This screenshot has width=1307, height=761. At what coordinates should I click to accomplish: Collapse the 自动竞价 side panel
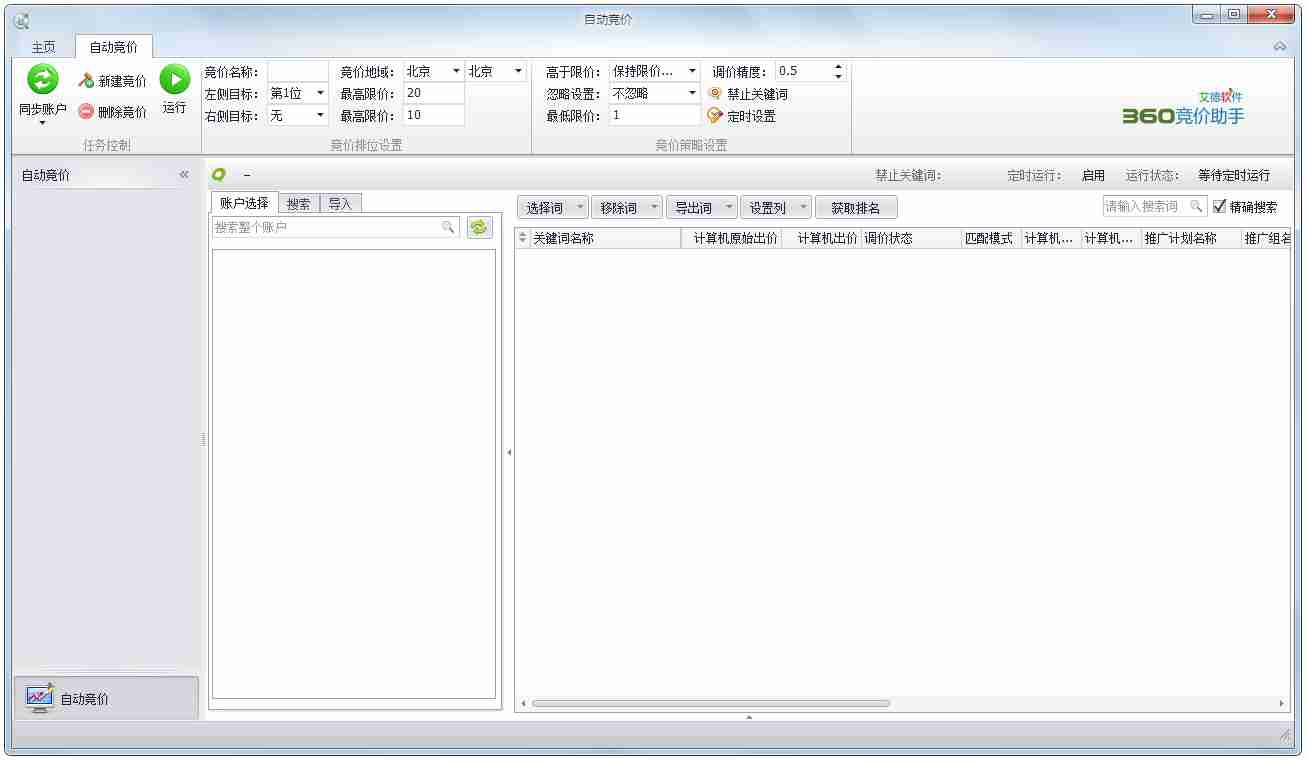(184, 175)
